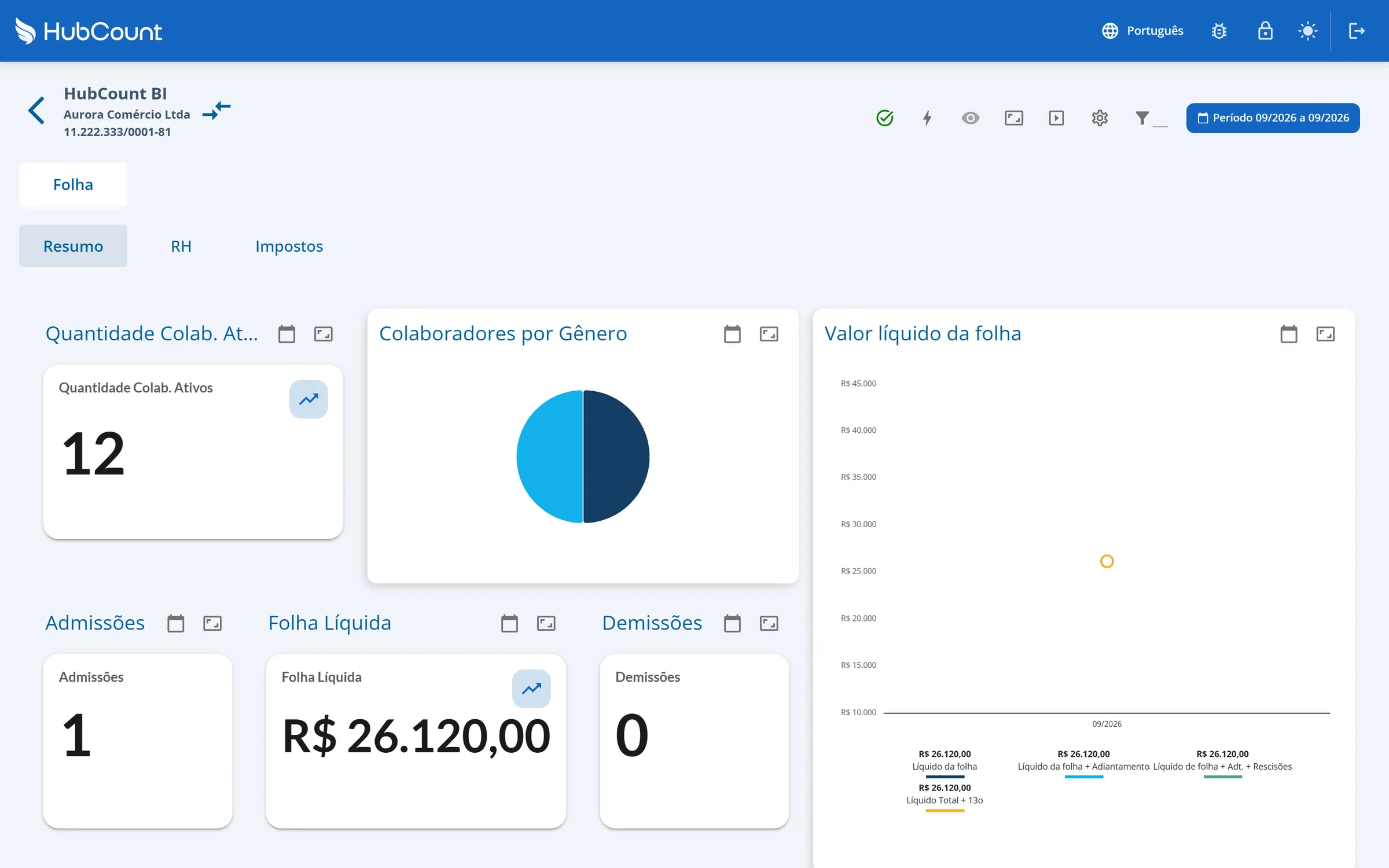Expand the Folha Líquida widget

click(x=546, y=623)
